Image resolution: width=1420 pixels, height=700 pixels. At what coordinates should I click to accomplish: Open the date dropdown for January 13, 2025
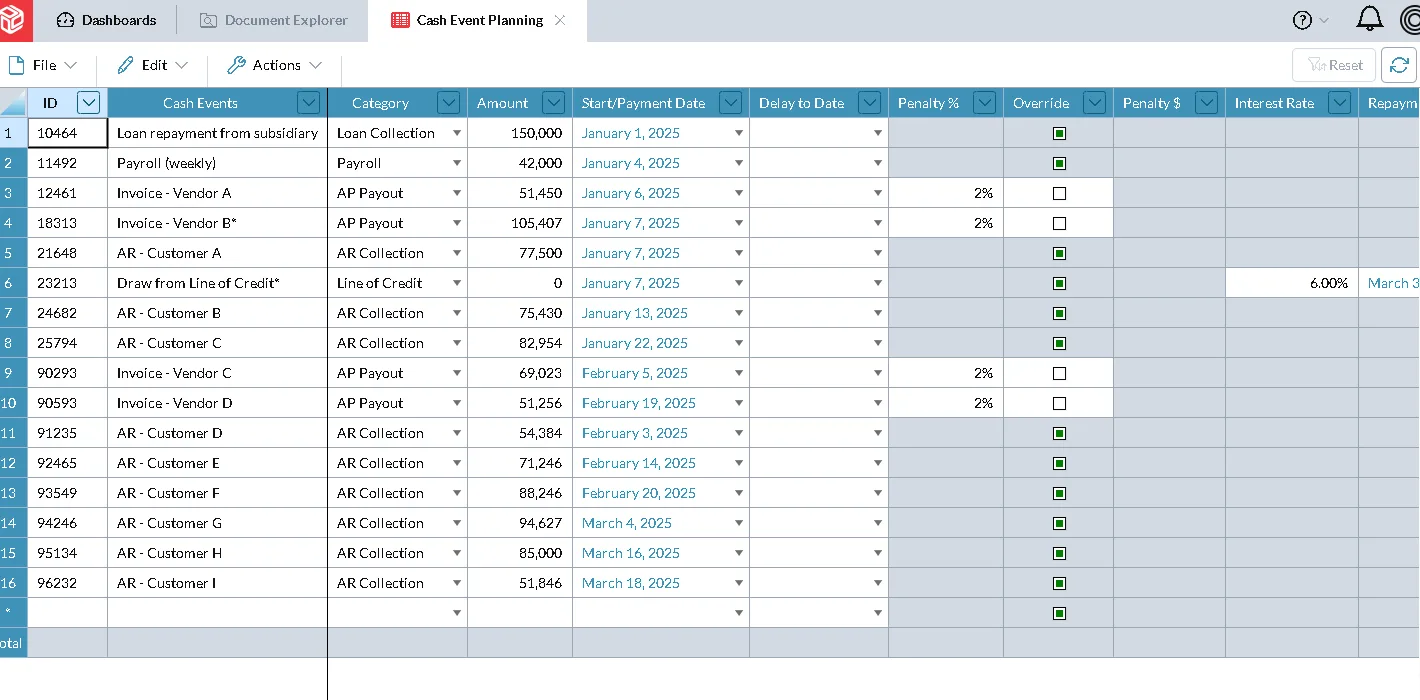(x=739, y=313)
